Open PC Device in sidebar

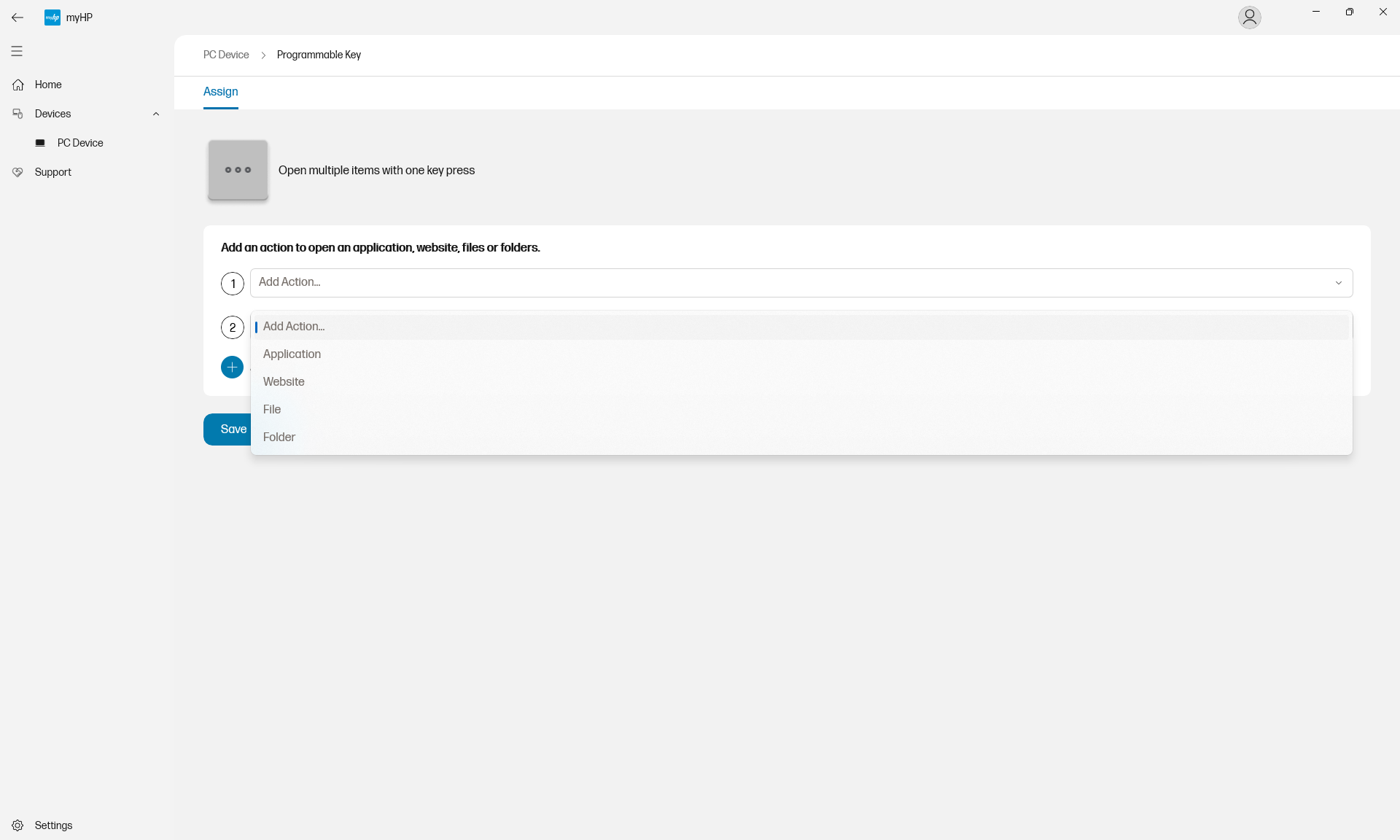[x=80, y=143]
